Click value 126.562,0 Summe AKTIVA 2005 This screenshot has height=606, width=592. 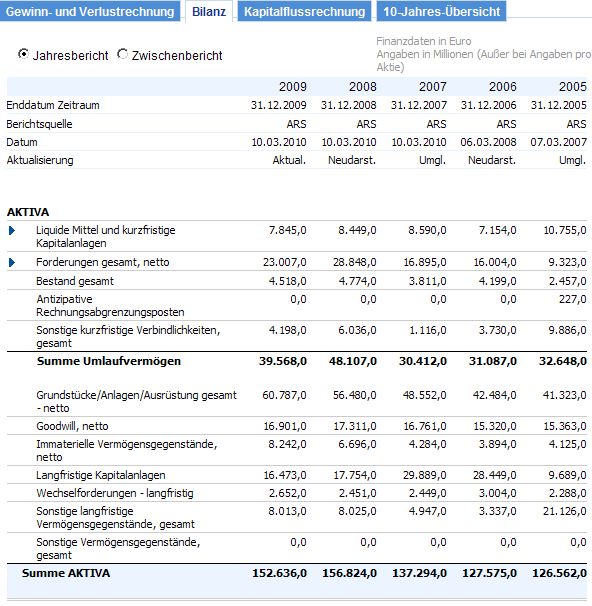(560, 573)
